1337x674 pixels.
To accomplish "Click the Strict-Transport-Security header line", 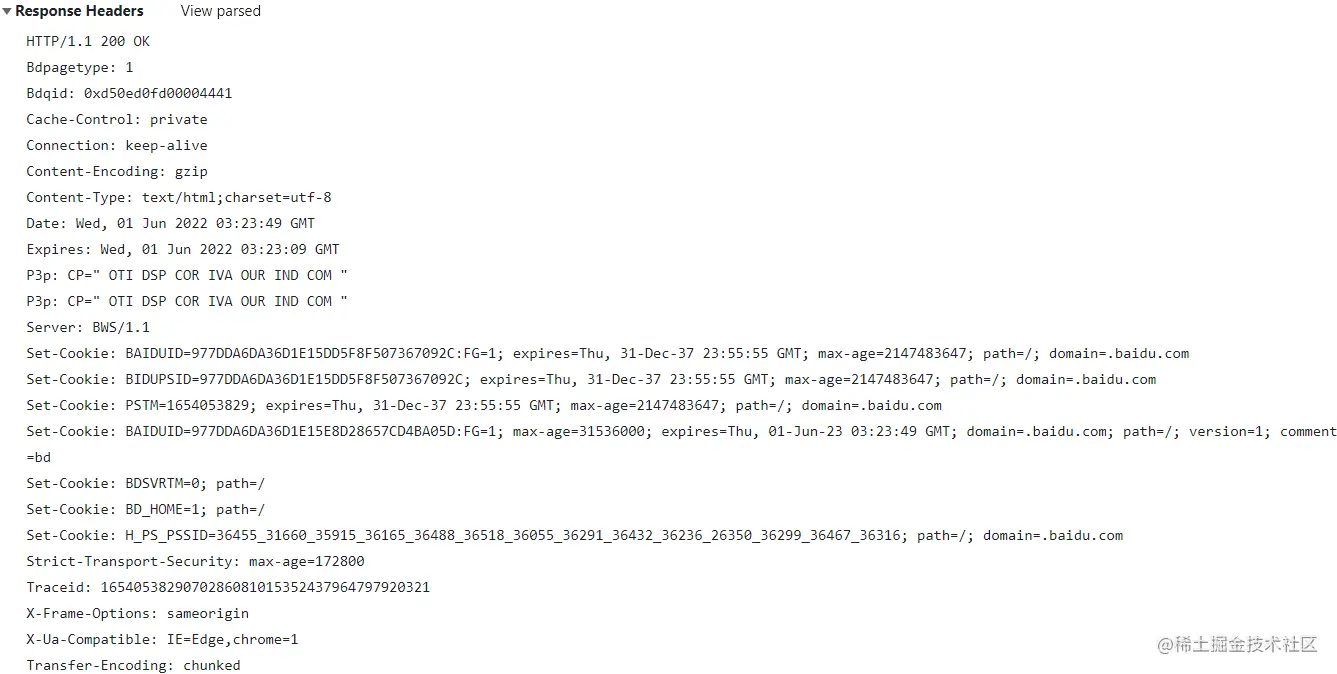I will [195, 561].
